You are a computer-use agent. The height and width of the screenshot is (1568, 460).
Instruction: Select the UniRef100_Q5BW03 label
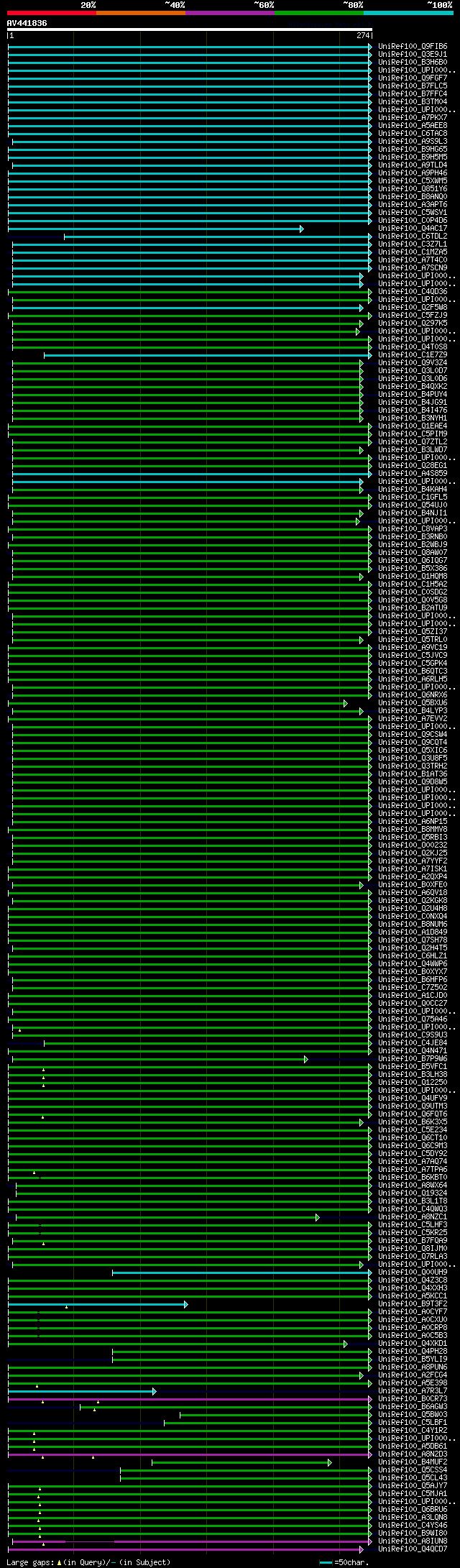pyautogui.click(x=413, y=1415)
